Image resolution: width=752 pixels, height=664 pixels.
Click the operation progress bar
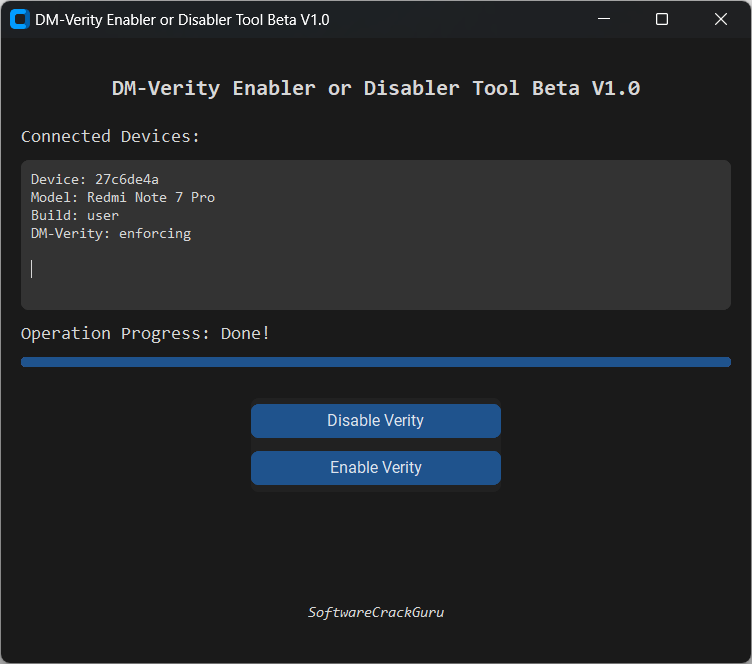[376, 362]
